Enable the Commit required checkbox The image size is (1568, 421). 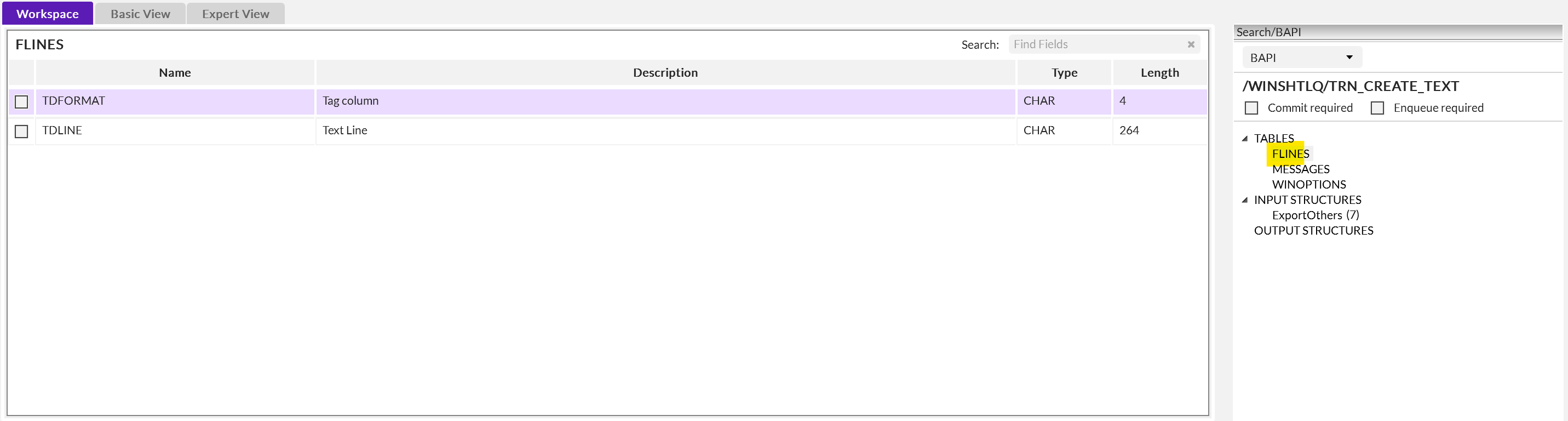click(1251, 108)
